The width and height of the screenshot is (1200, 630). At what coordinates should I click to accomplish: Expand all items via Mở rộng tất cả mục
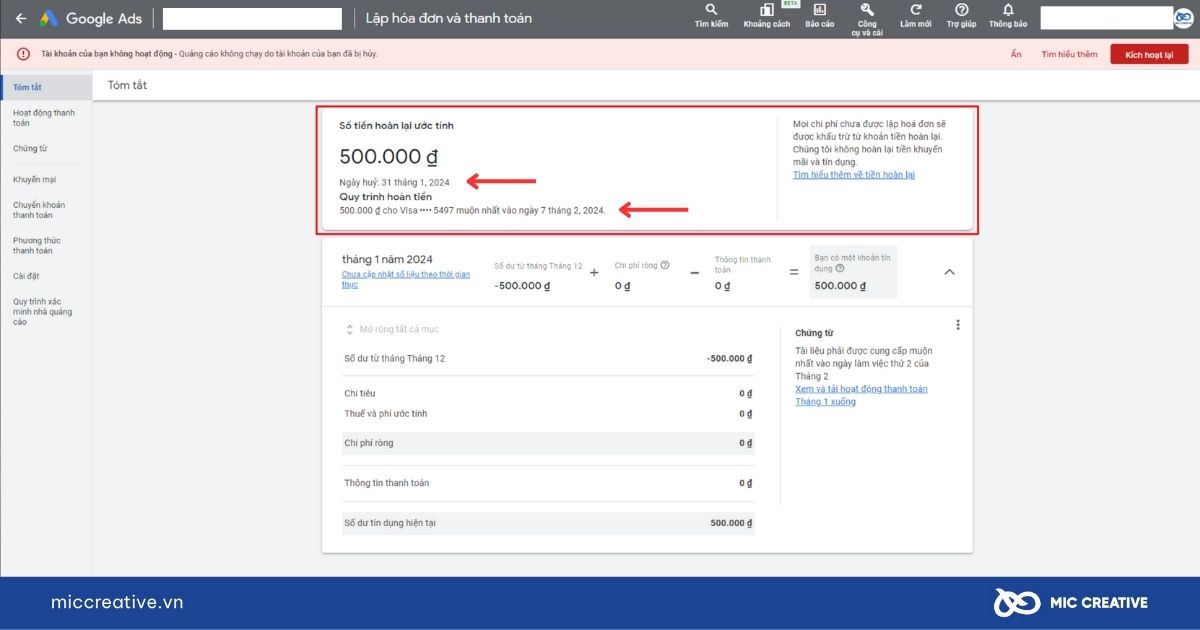pyautogui.click(x=391, y=329)
